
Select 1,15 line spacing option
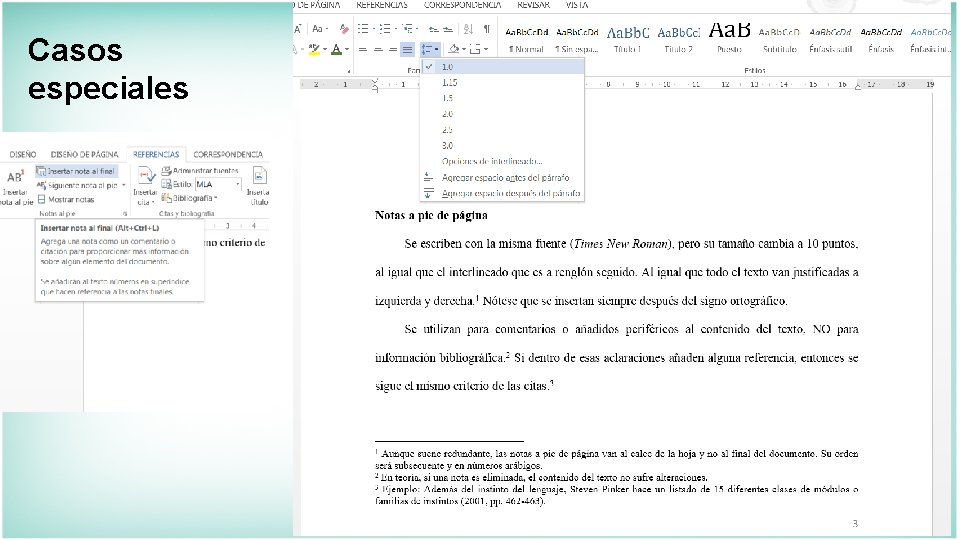click(x=502, y=83)
